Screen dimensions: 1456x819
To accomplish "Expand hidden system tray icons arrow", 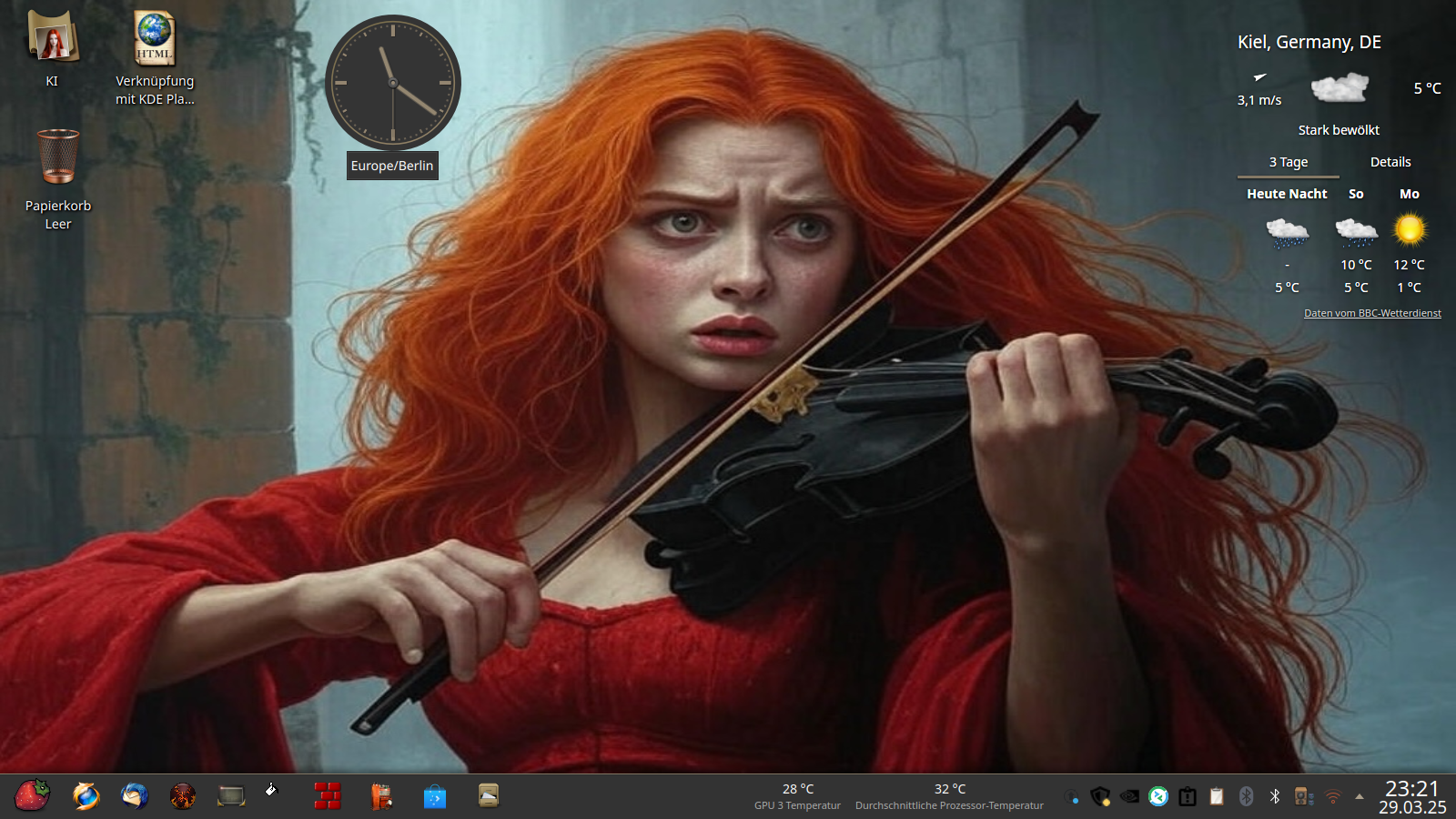I will coord(1360,797).
